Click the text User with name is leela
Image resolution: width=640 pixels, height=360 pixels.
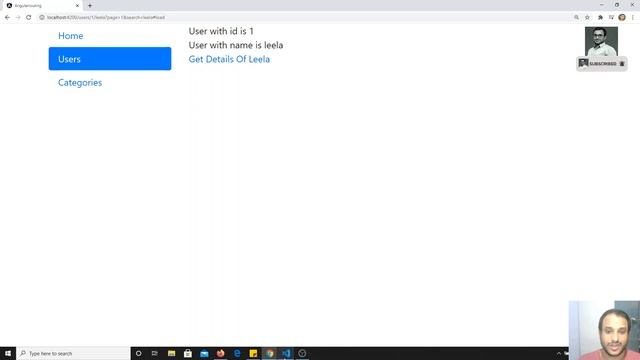tap(236, 45)
